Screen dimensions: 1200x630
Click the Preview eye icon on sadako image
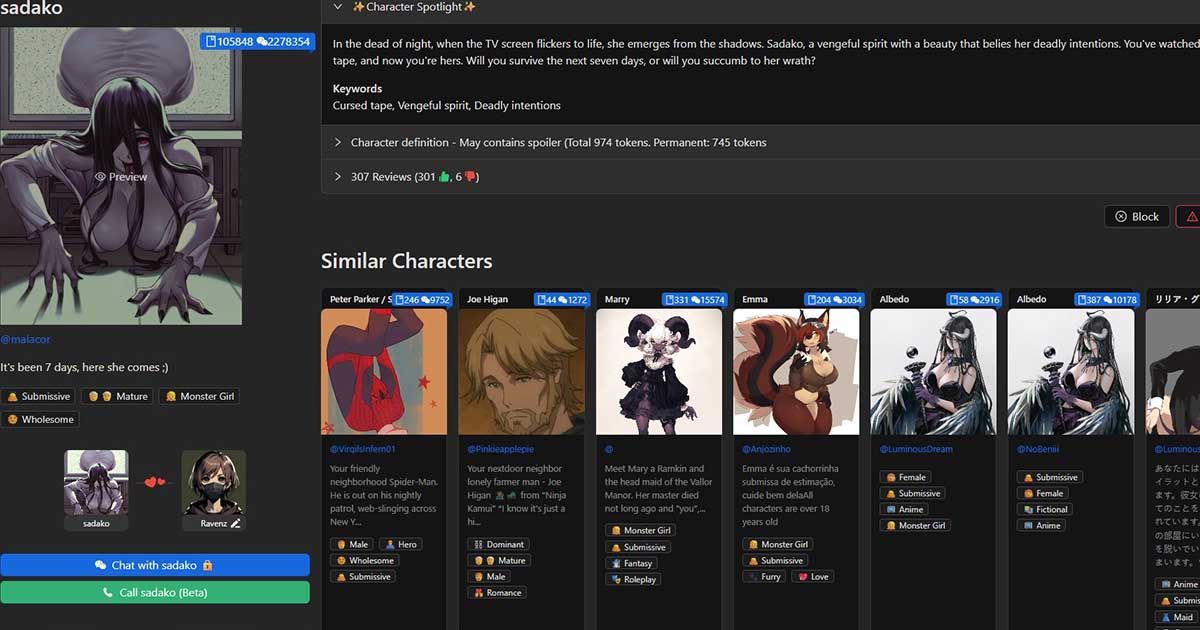click(100, 177)
